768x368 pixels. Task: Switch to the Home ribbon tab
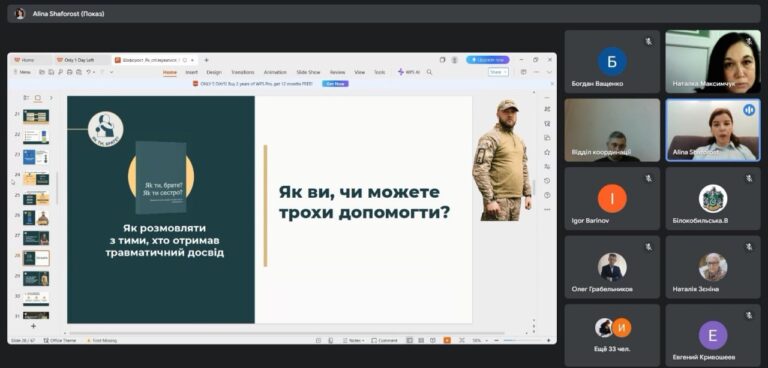pyautogui.click(x=170, y=72)
